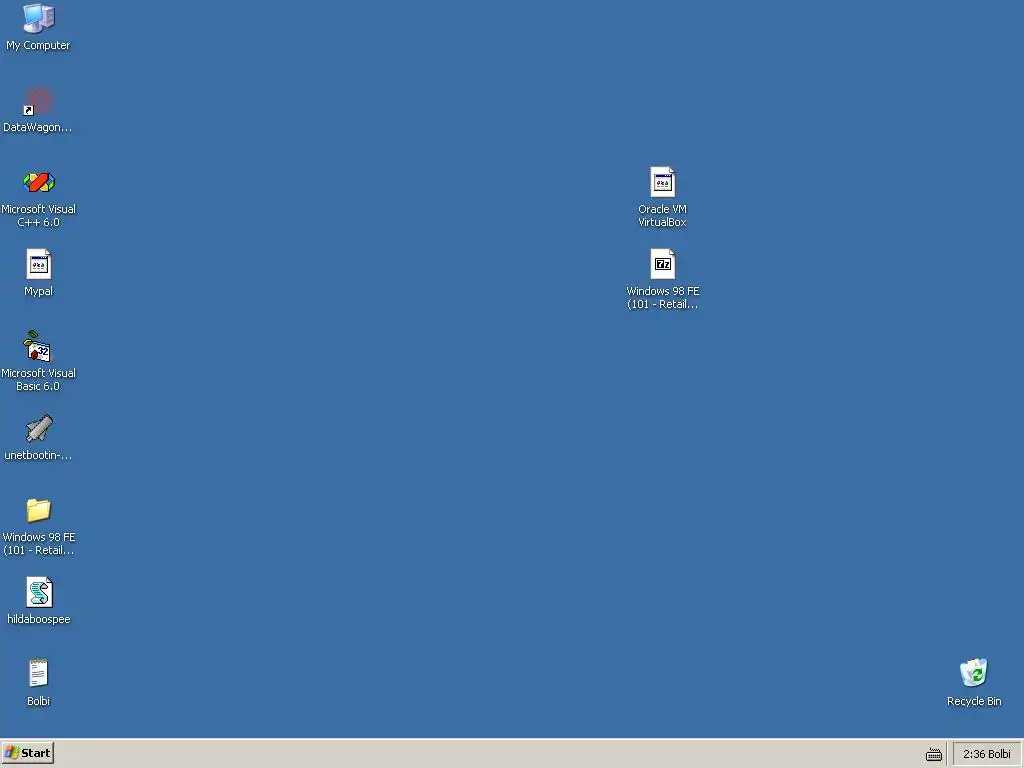Click the "My Computer" label text
The height and width of the screenshot is (768, 1024).
click(38, 45)
